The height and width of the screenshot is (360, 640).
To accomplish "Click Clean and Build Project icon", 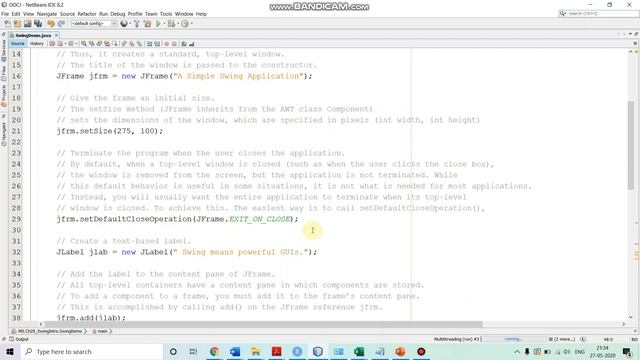I will pyautogui.click(x=147, y=24).
